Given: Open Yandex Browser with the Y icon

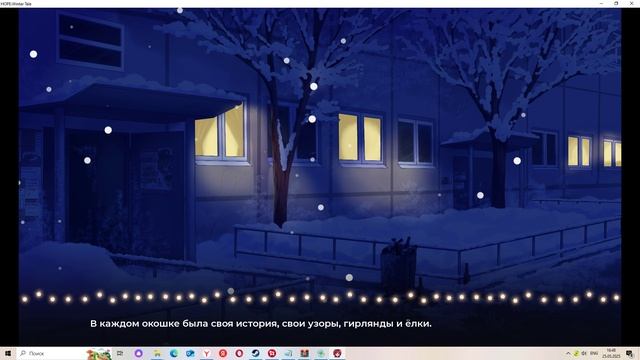Looking at the screenshot, I should tap(207, 353).
